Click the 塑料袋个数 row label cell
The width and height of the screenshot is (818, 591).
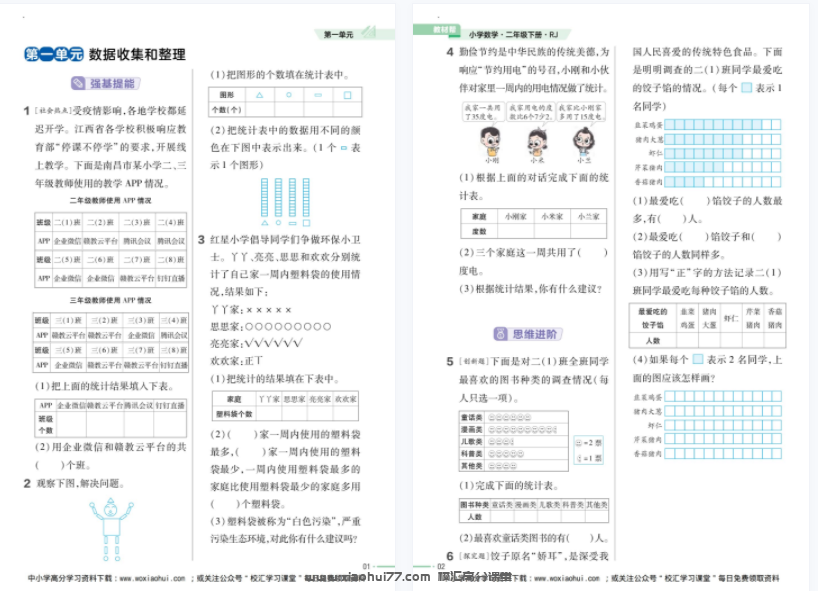234,414
